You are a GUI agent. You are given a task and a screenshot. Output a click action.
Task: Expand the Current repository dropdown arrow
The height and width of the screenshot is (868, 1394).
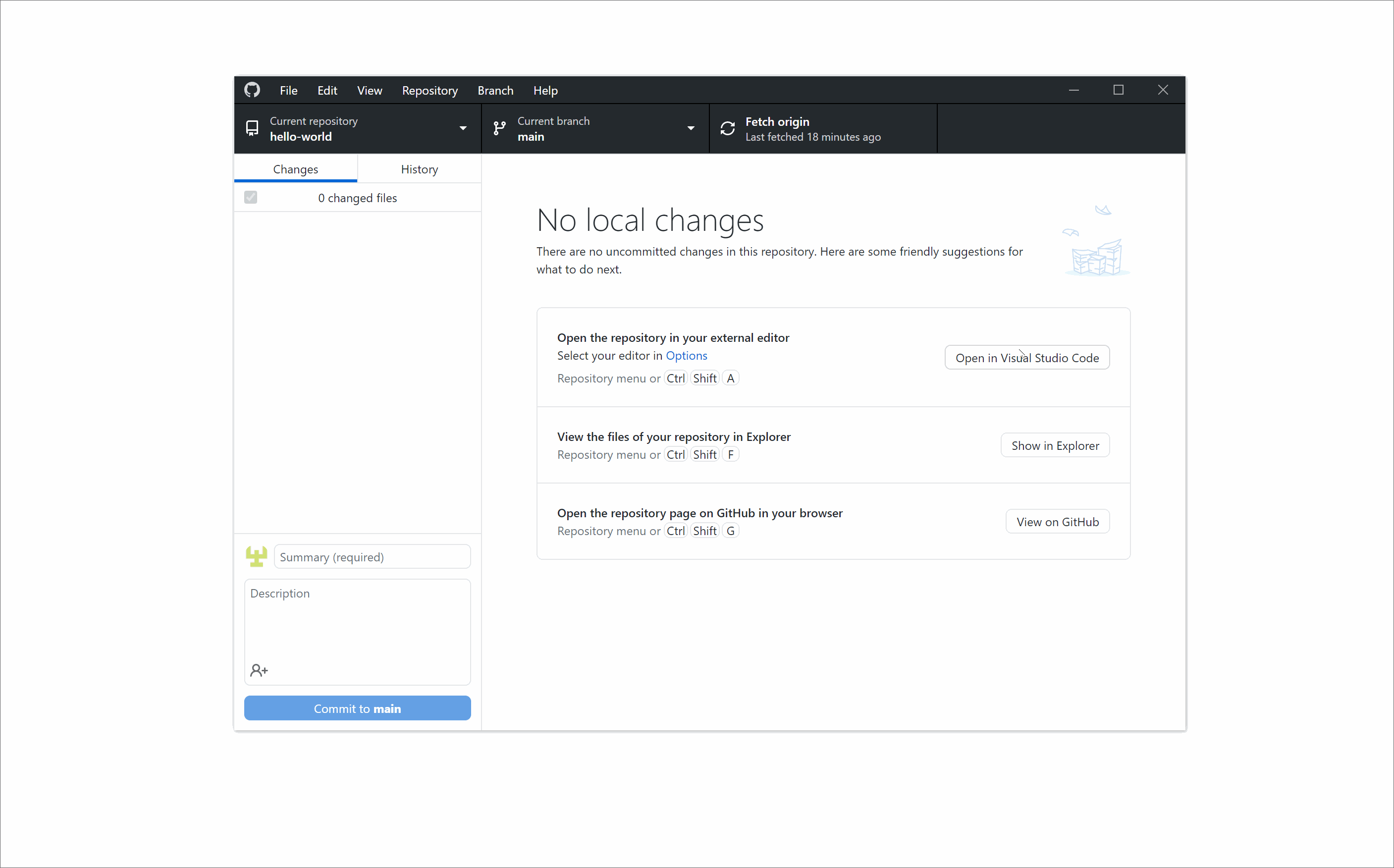click(463, 129)
